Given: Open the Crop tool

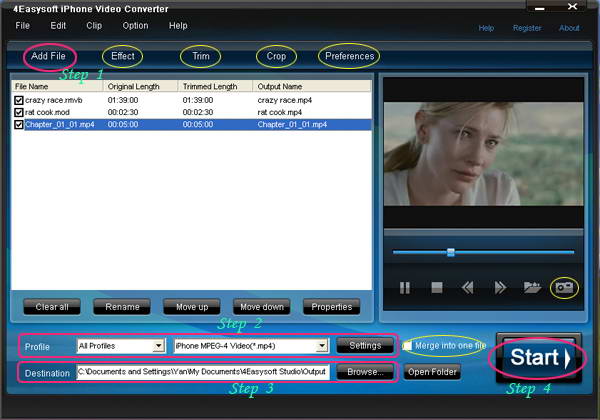Looking at the screenshot, I should [276, 56].
